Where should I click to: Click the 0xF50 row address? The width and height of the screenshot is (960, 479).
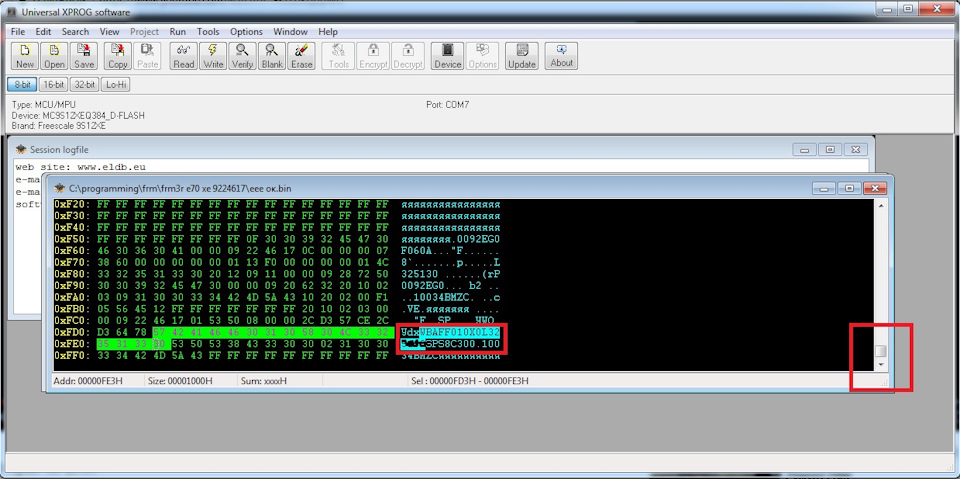(x=71, y=239)
